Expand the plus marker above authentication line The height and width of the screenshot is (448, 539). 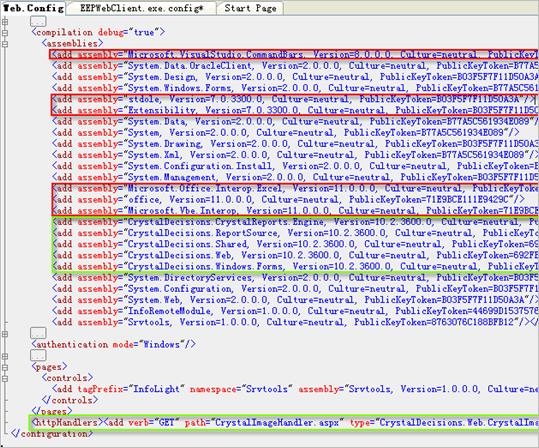(5, 334)
